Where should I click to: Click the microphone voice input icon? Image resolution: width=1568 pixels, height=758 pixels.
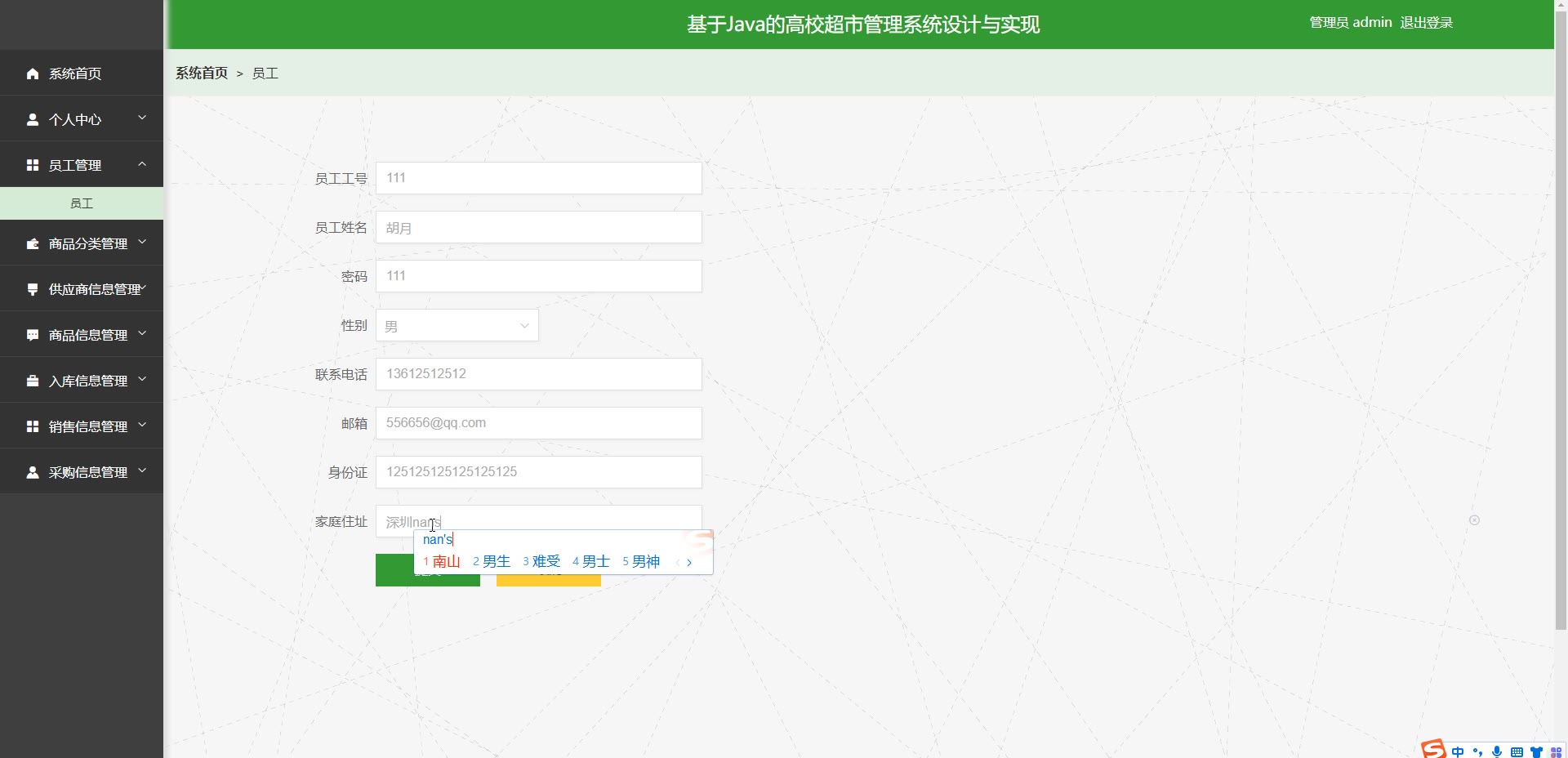tap(1497, 751)
